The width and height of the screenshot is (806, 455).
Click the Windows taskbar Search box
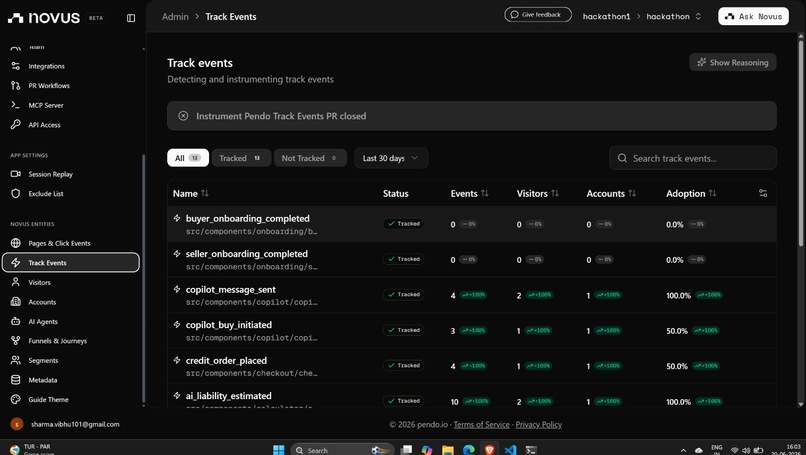pos(342,450)
